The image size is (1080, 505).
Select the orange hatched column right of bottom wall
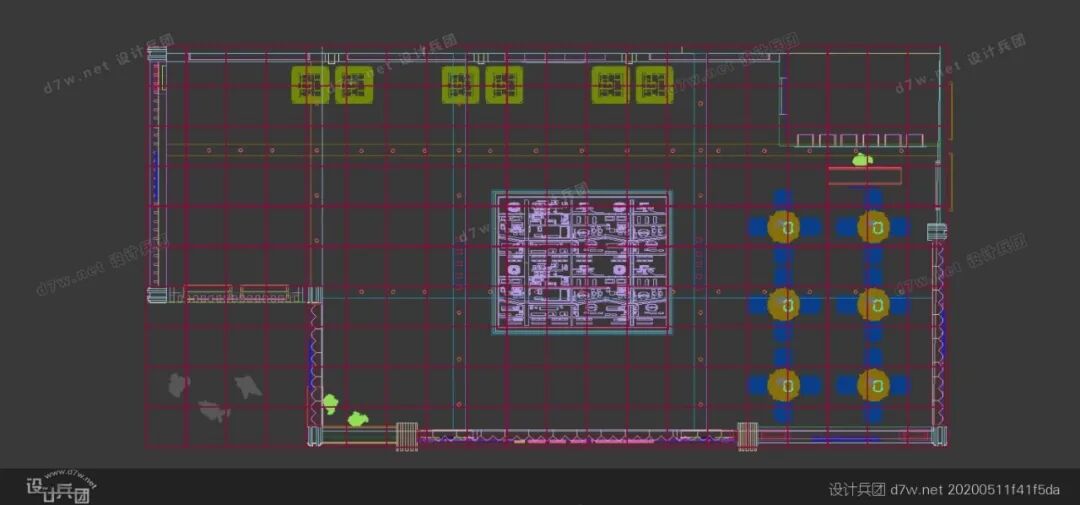pyautogui.click(x=748, y=436)
